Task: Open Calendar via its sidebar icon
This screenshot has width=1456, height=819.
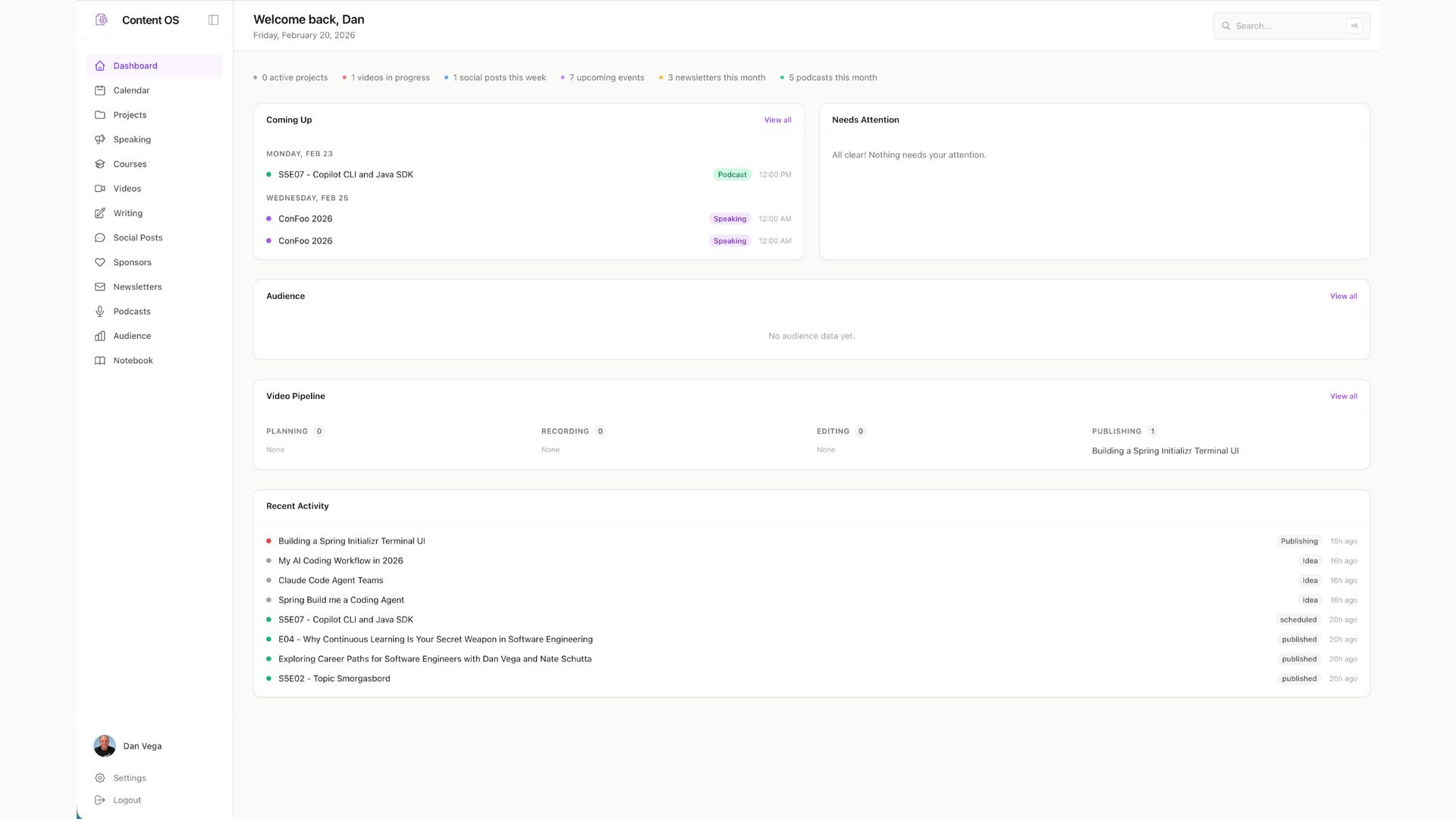Action: pyautogui.click(x=99, y=90)
